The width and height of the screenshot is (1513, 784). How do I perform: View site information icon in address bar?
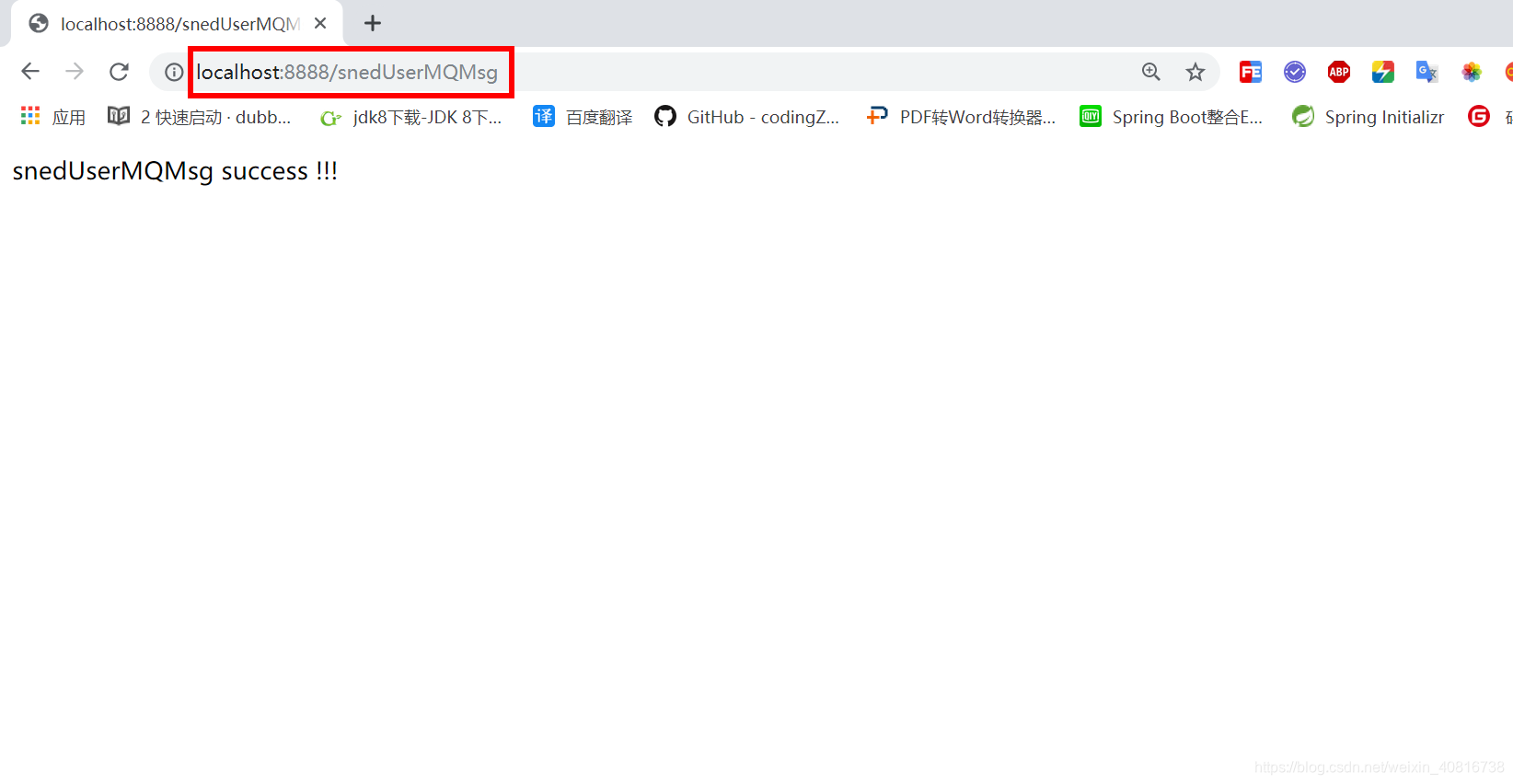click(174, 72)
